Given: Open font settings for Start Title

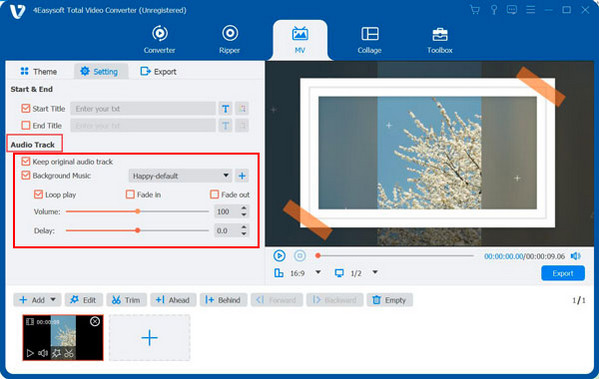Looking at the screenshot, I should tap(225, 109).
